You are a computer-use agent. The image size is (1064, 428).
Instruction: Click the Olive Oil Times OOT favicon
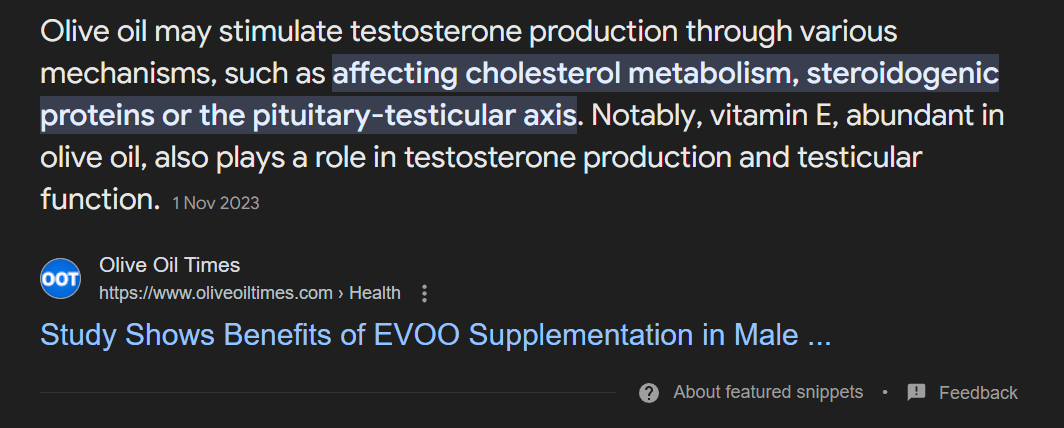point(60,278)
